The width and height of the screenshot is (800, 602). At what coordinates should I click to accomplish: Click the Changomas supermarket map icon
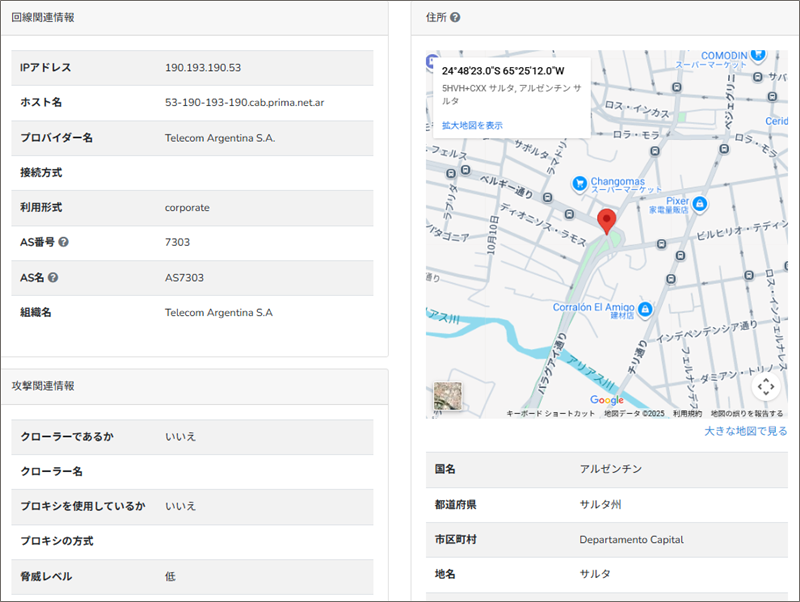click(579, 183)
